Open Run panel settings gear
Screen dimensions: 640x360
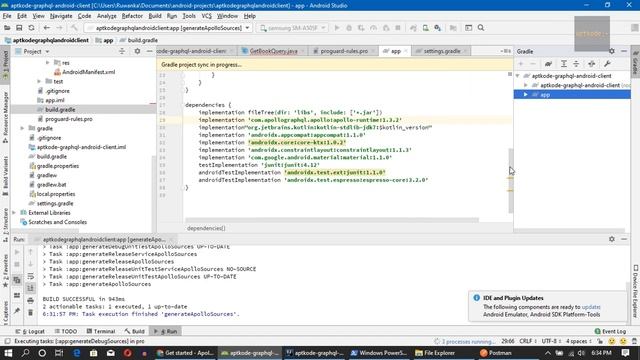611,239
